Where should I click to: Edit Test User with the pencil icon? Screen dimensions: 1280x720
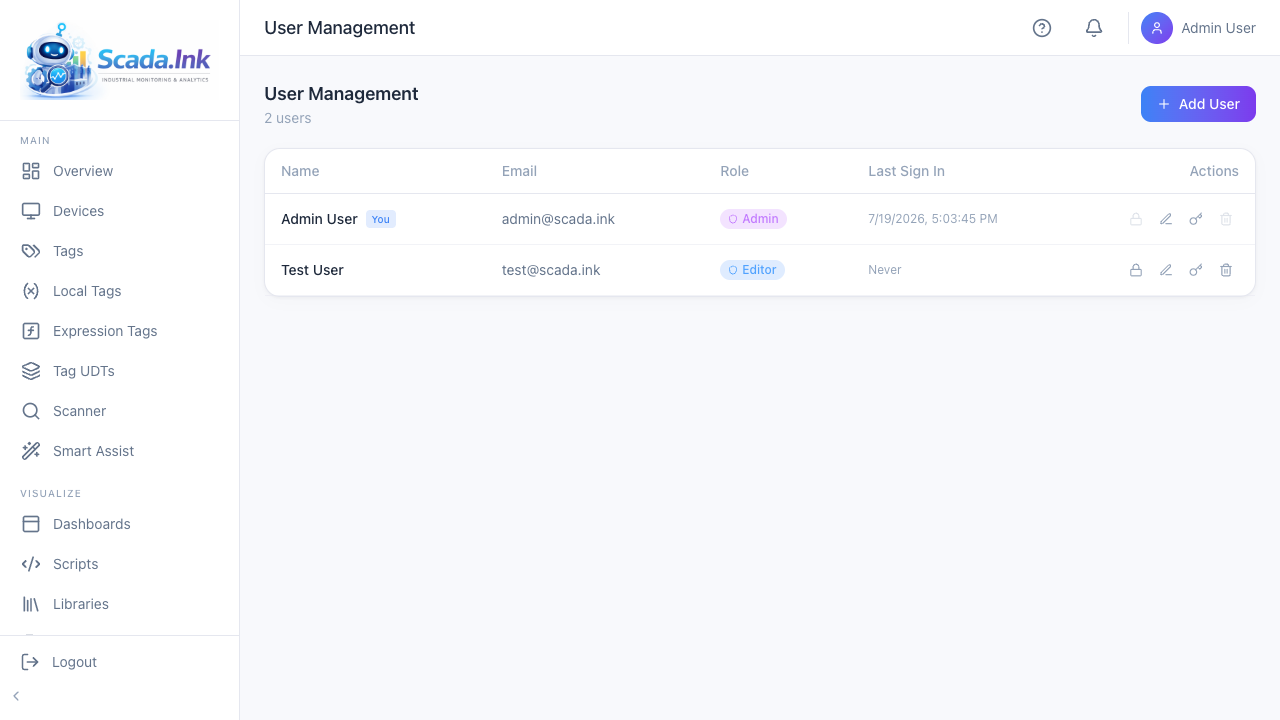1166,270
